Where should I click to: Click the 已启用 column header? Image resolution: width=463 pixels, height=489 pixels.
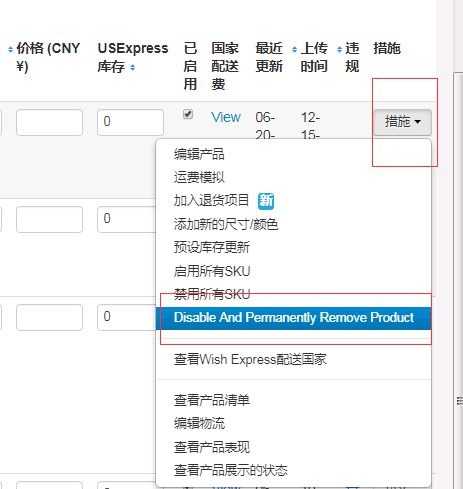point(190,66)
